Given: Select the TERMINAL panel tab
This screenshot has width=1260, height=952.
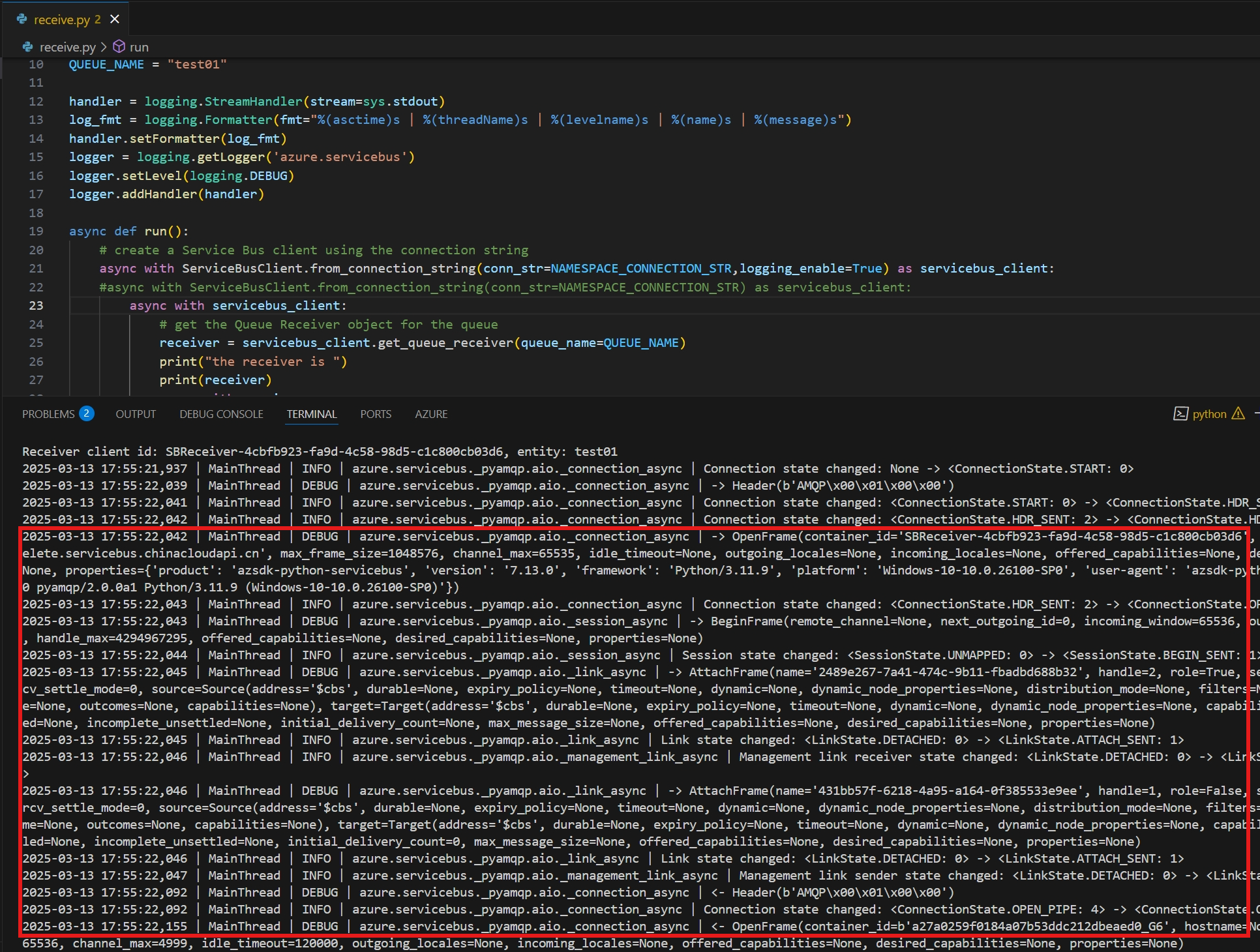Looking at the screenshot, I should tap(312, 414).
